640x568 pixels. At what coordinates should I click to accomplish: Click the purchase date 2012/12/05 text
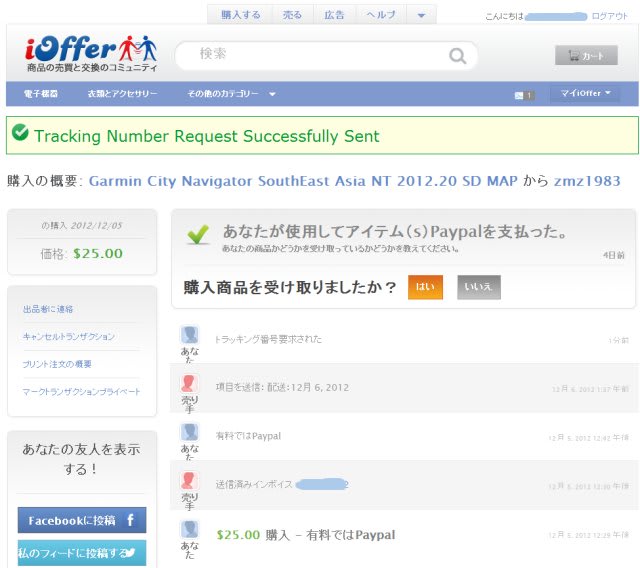96,226
